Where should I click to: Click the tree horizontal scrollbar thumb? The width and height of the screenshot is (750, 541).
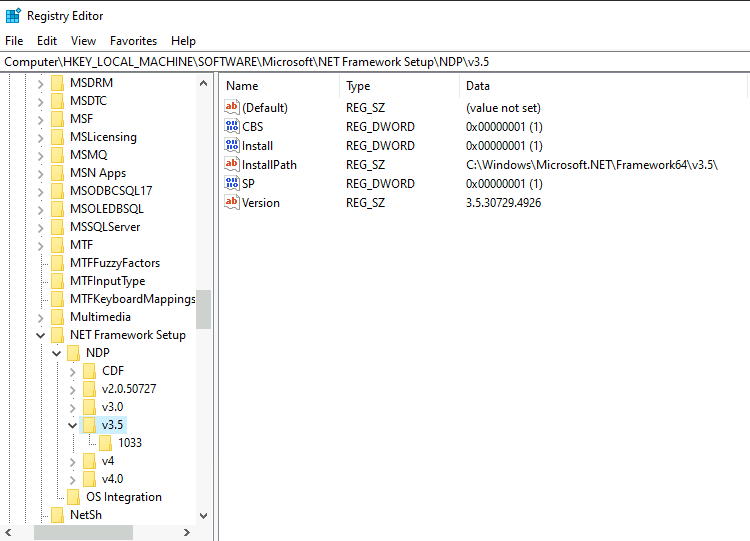click(83, 532)
